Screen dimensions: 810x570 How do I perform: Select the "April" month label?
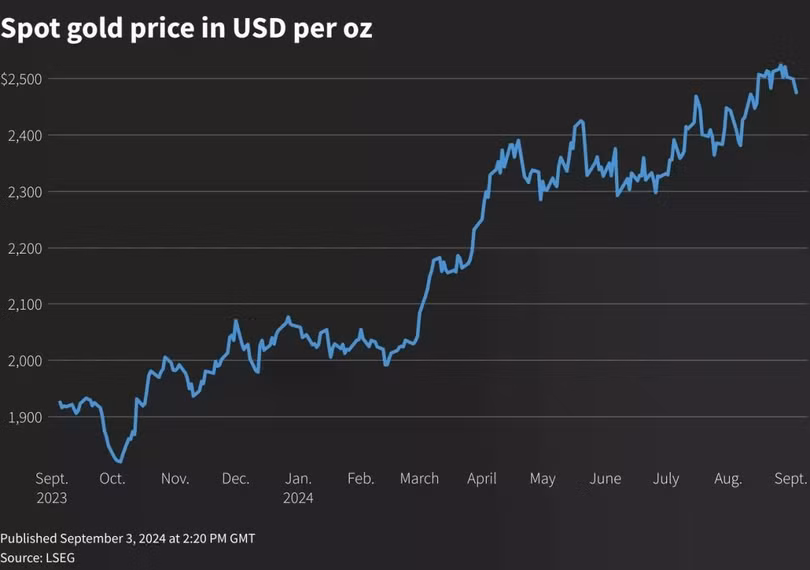[x=482, y=479]
